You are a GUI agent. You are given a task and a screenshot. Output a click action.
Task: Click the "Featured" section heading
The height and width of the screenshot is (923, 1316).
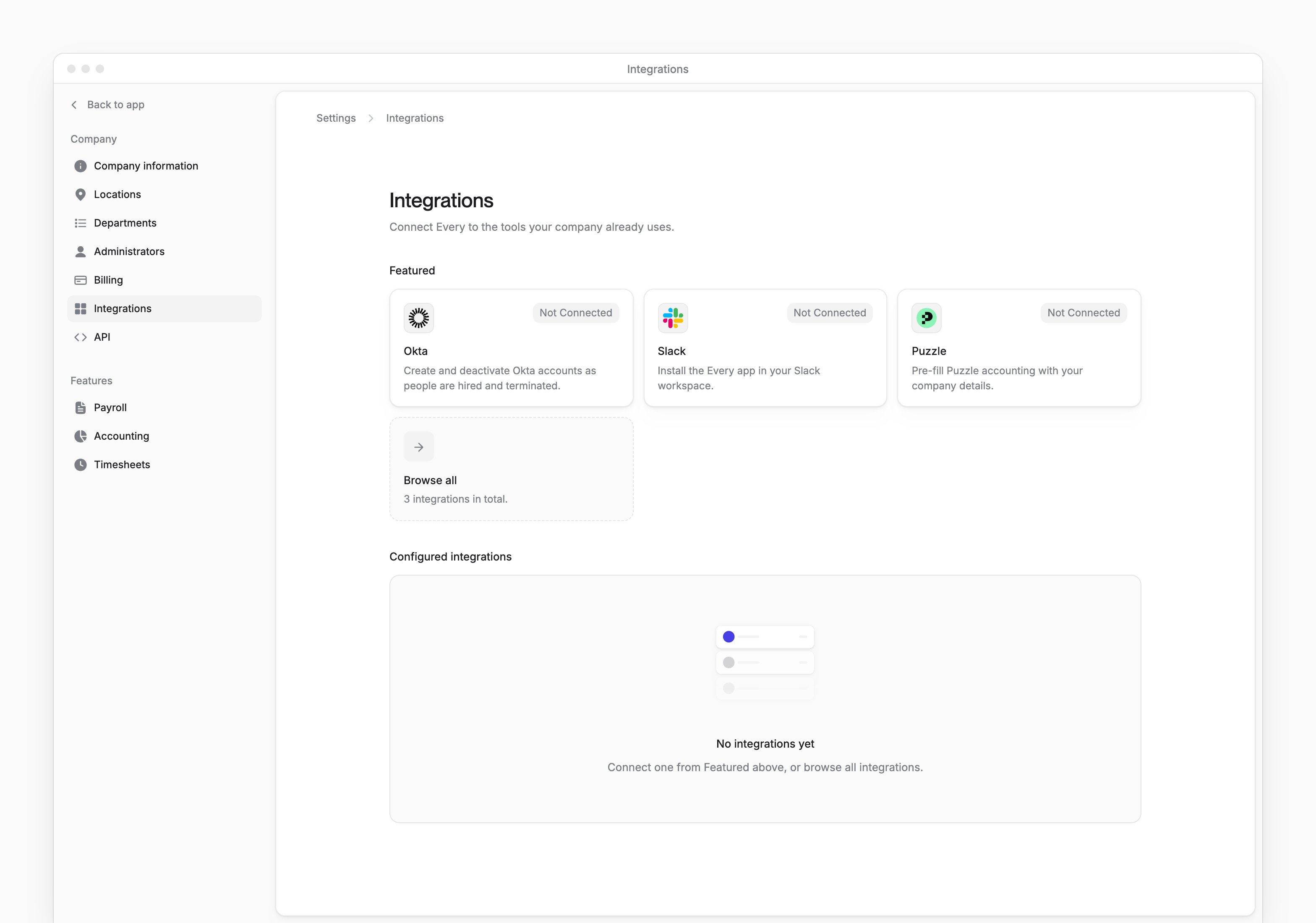(x=412, y=271)
